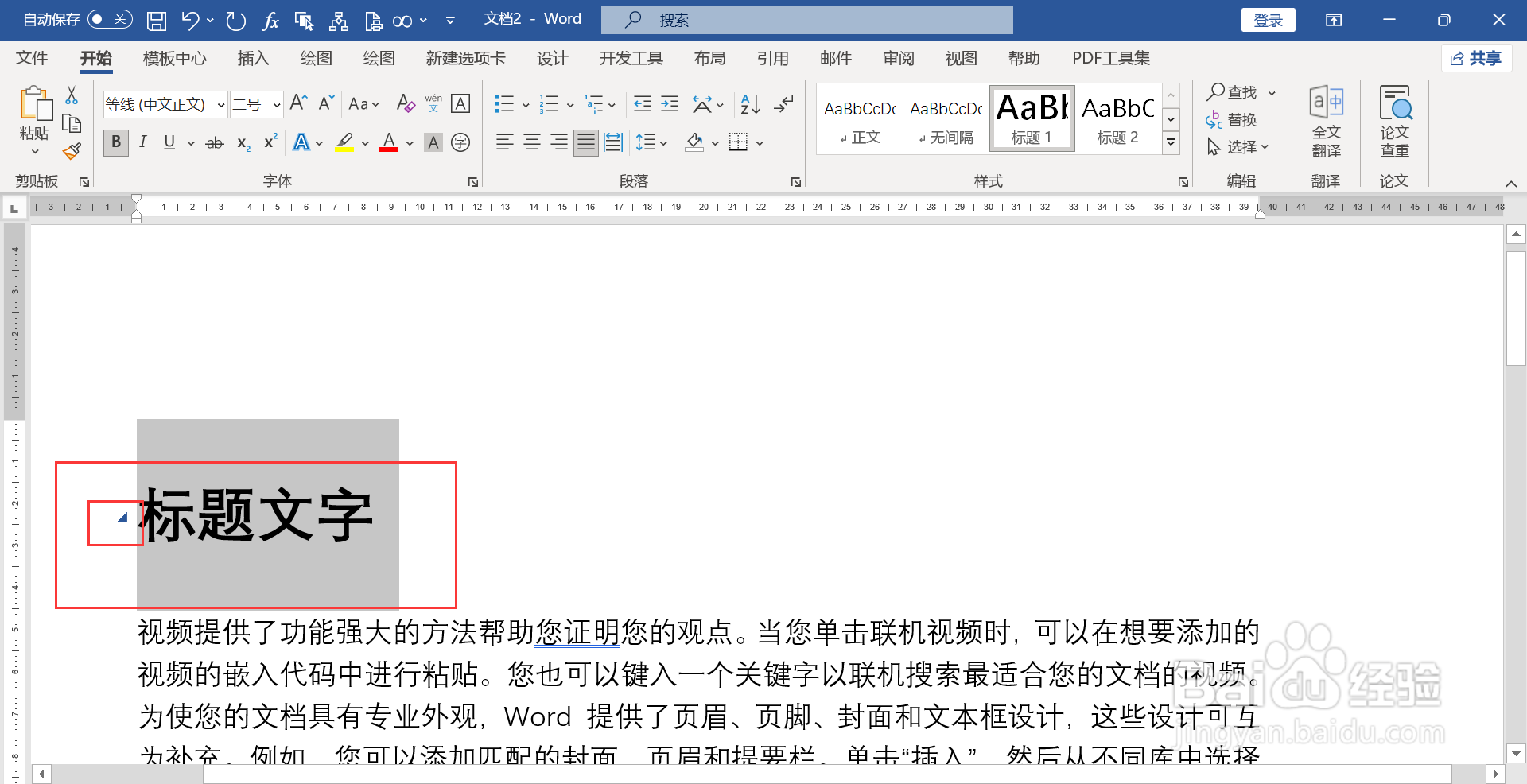Toggle bullet list formatting

503,103
